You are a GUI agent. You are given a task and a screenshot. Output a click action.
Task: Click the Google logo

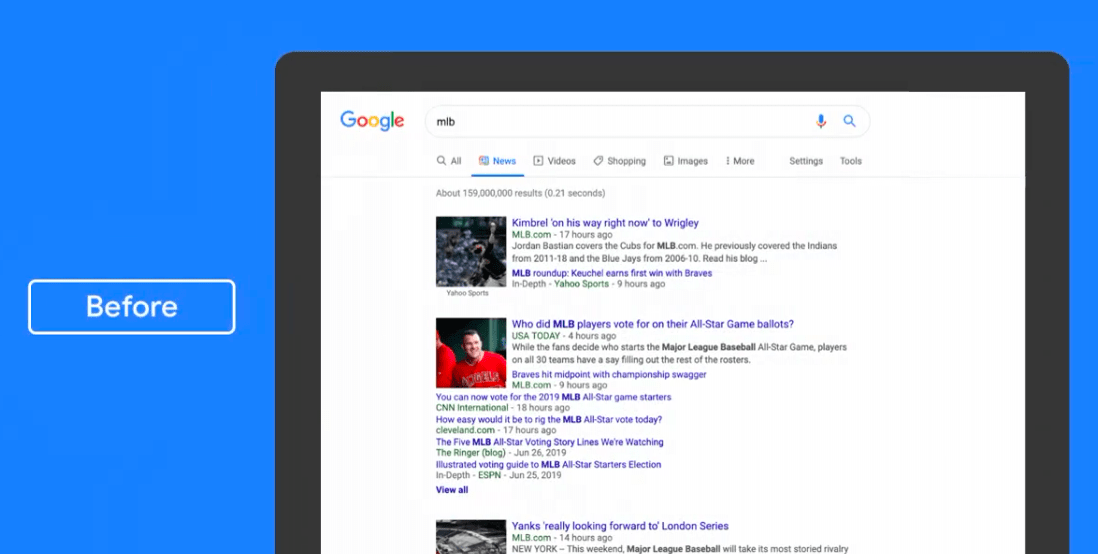[x=372, y=120]
